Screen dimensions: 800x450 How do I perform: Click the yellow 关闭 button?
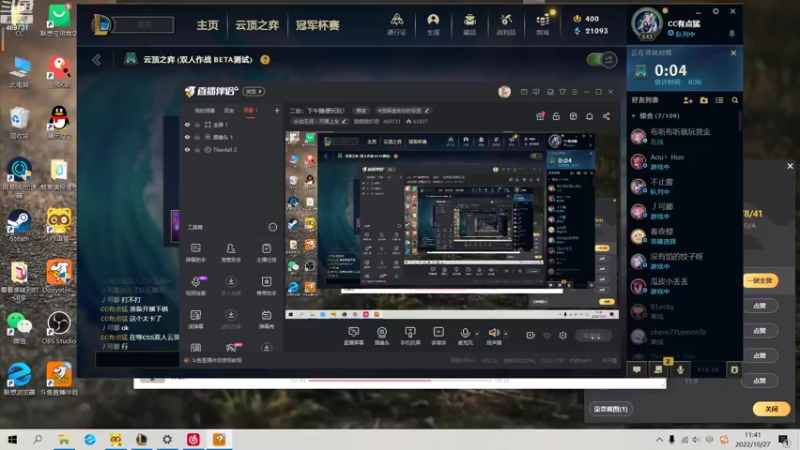coord(771,409)
